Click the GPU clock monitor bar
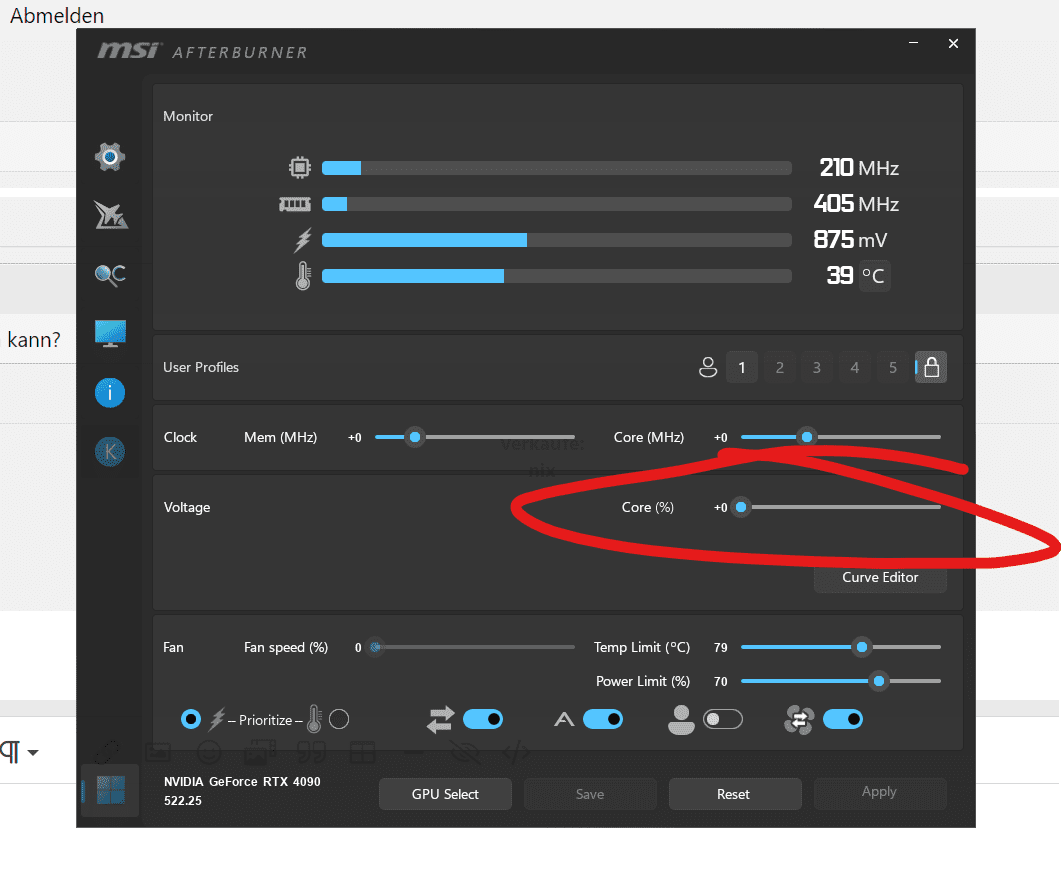Viewport: 1064px width, 886px height. [x=556, y=168]
